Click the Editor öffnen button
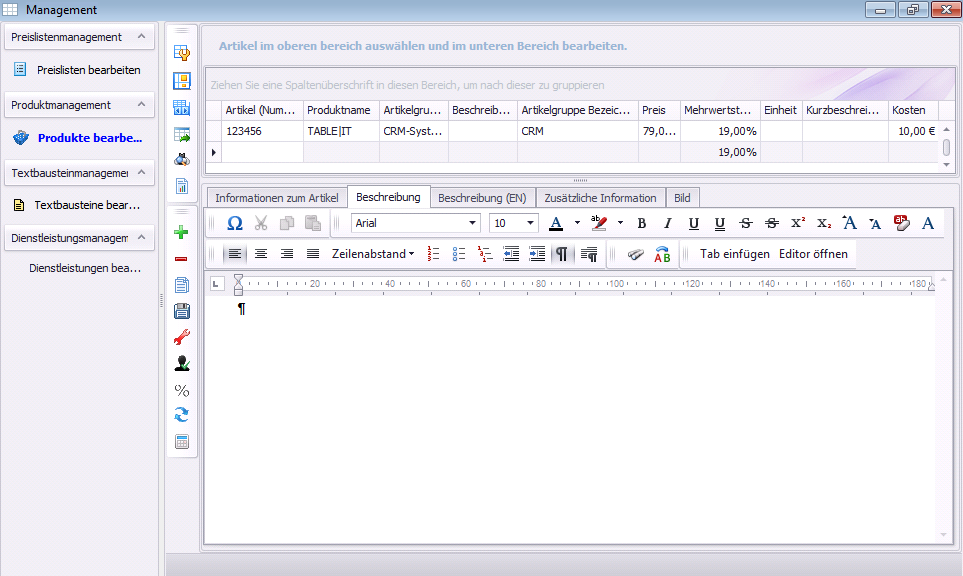Viewport: 963px width, 576px height. [813, 254]
